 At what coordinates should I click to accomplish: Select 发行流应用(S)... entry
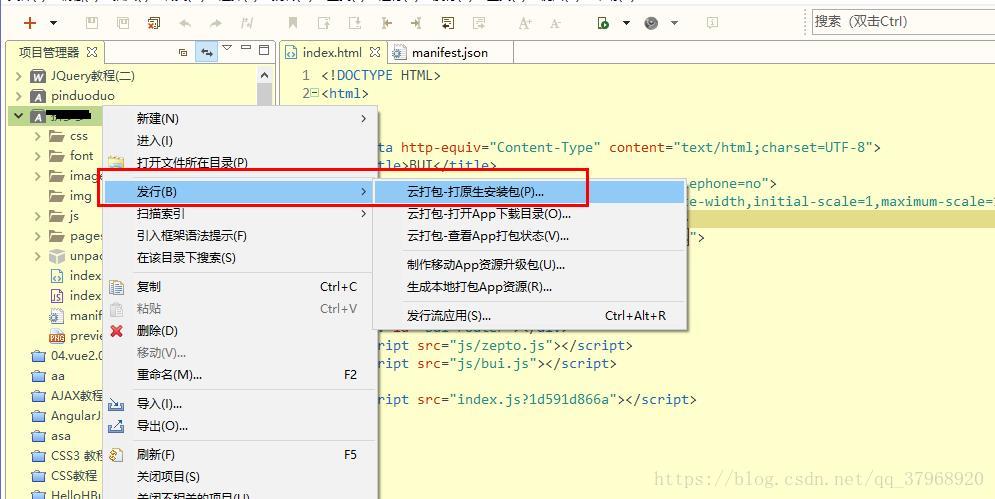[x=529, y=316]
